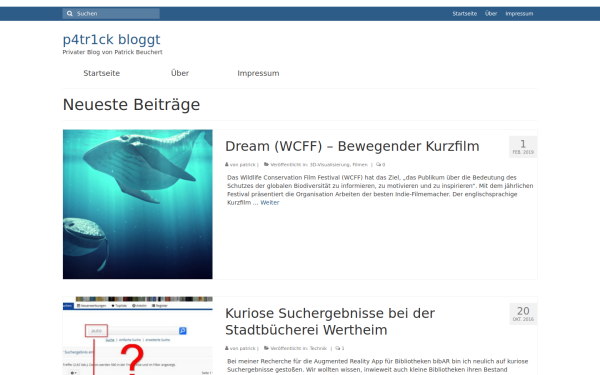Image resolution: width=600 pixels, height=375 pixels.
Task: Click author patrick on the Kuriose Suchergebnisse post
Action: (247, 348)
